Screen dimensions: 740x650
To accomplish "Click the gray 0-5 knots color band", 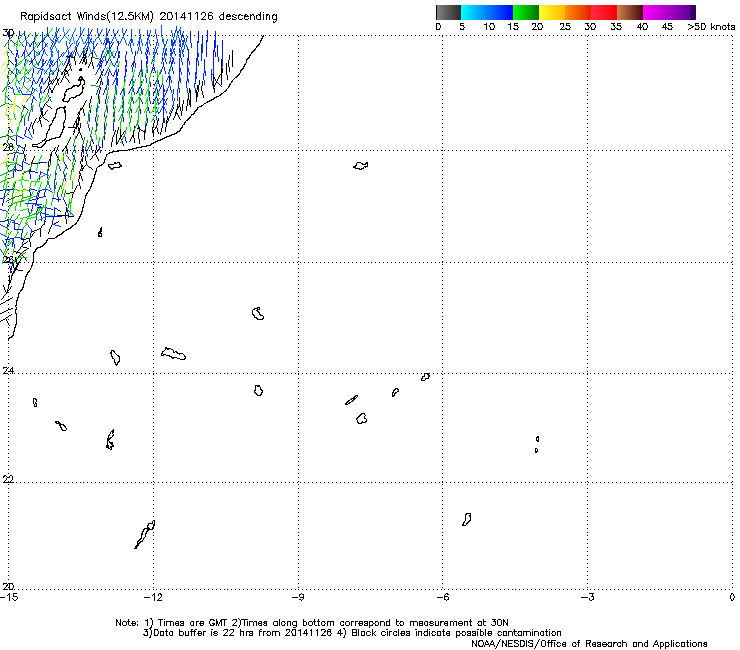I will click(448, 12).
